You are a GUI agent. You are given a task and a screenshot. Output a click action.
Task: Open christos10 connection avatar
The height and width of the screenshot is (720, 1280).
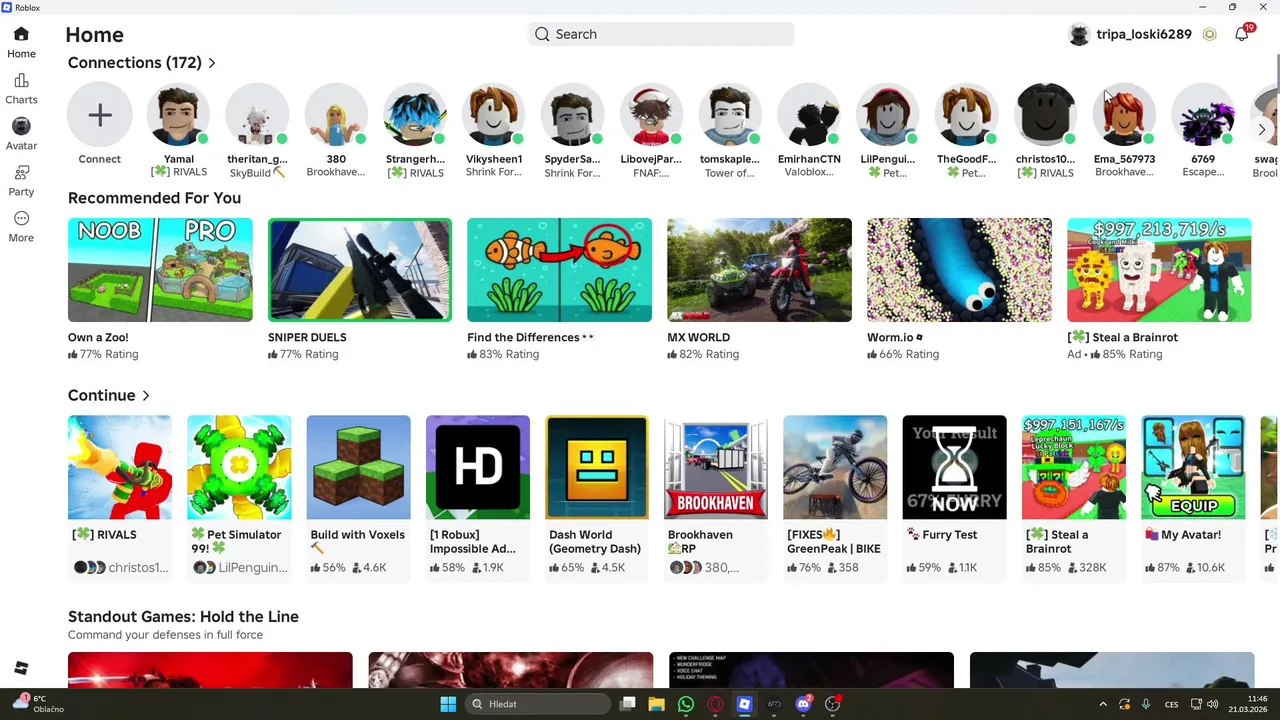point(1045,115)
